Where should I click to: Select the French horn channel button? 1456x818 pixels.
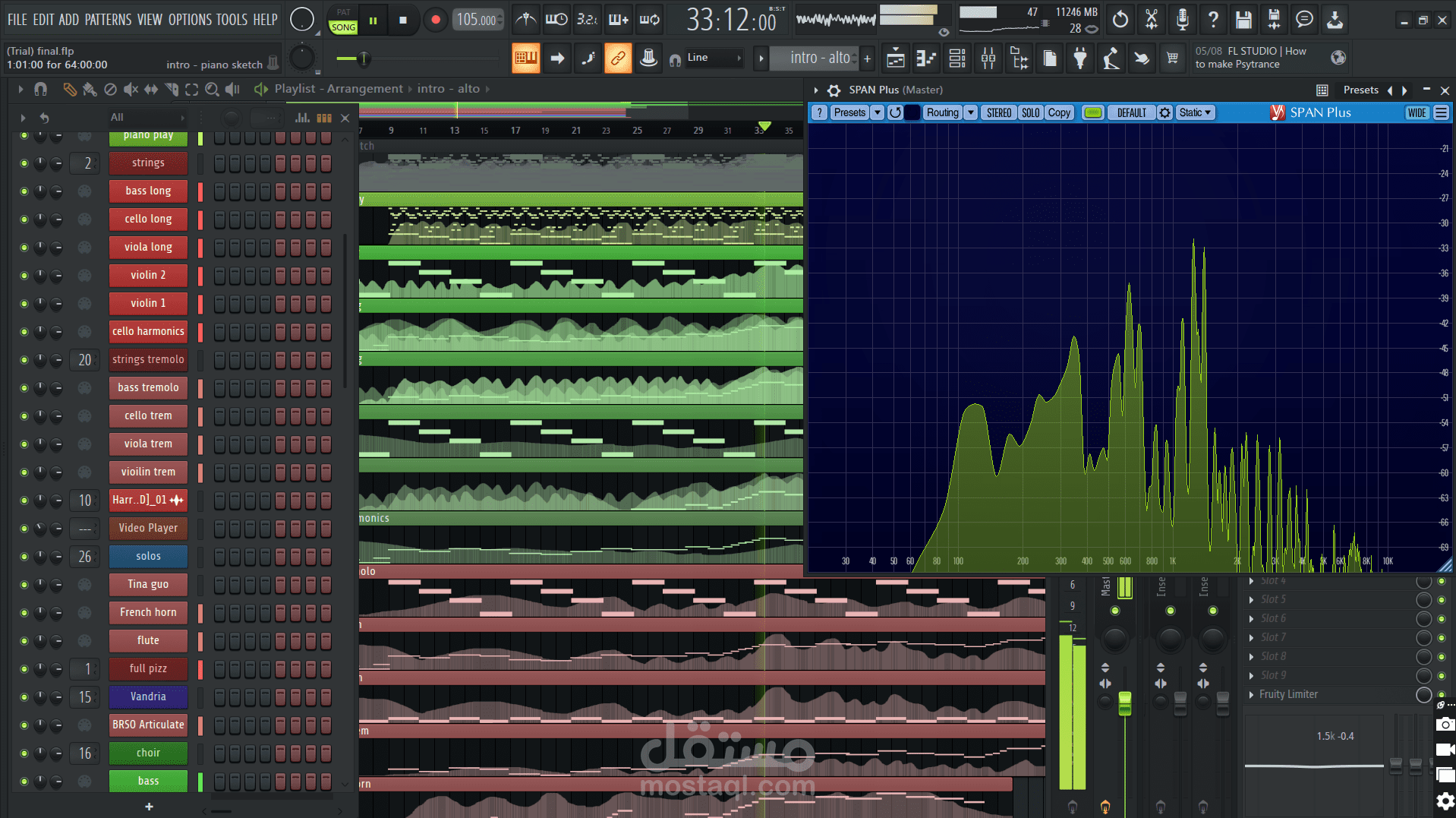pos(148,613)
